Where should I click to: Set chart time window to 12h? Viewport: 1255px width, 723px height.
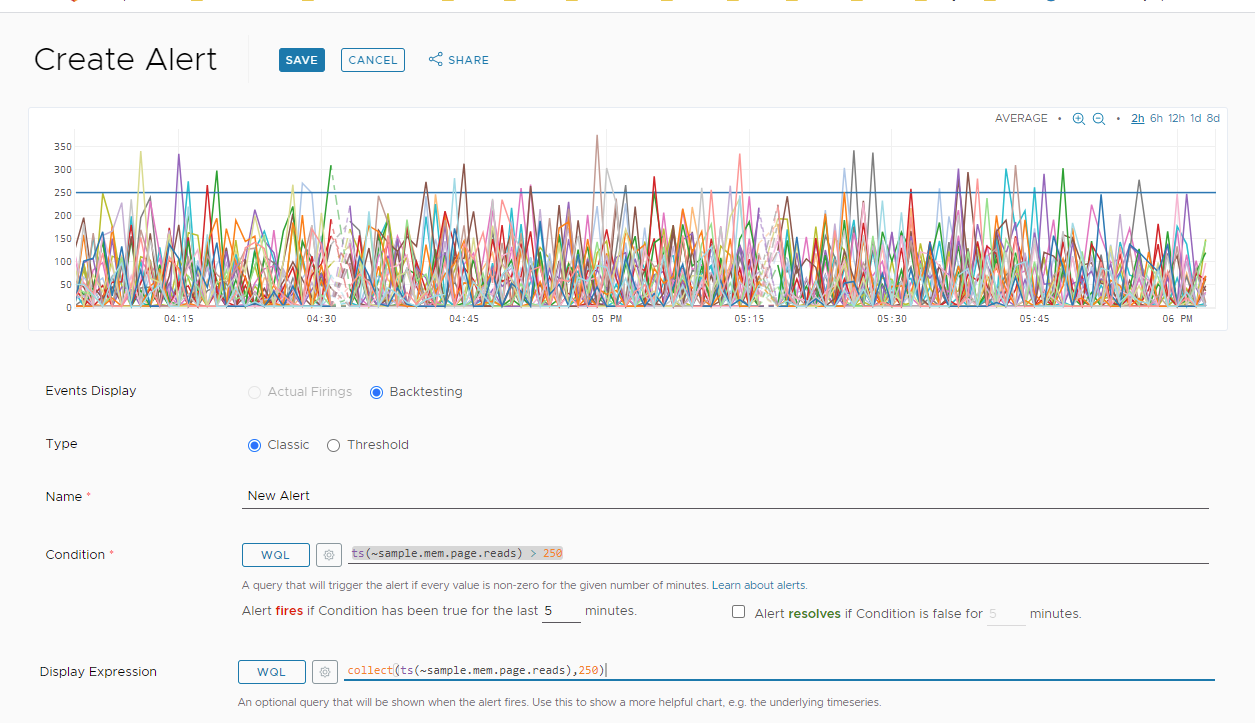[x=1176, y=118]
